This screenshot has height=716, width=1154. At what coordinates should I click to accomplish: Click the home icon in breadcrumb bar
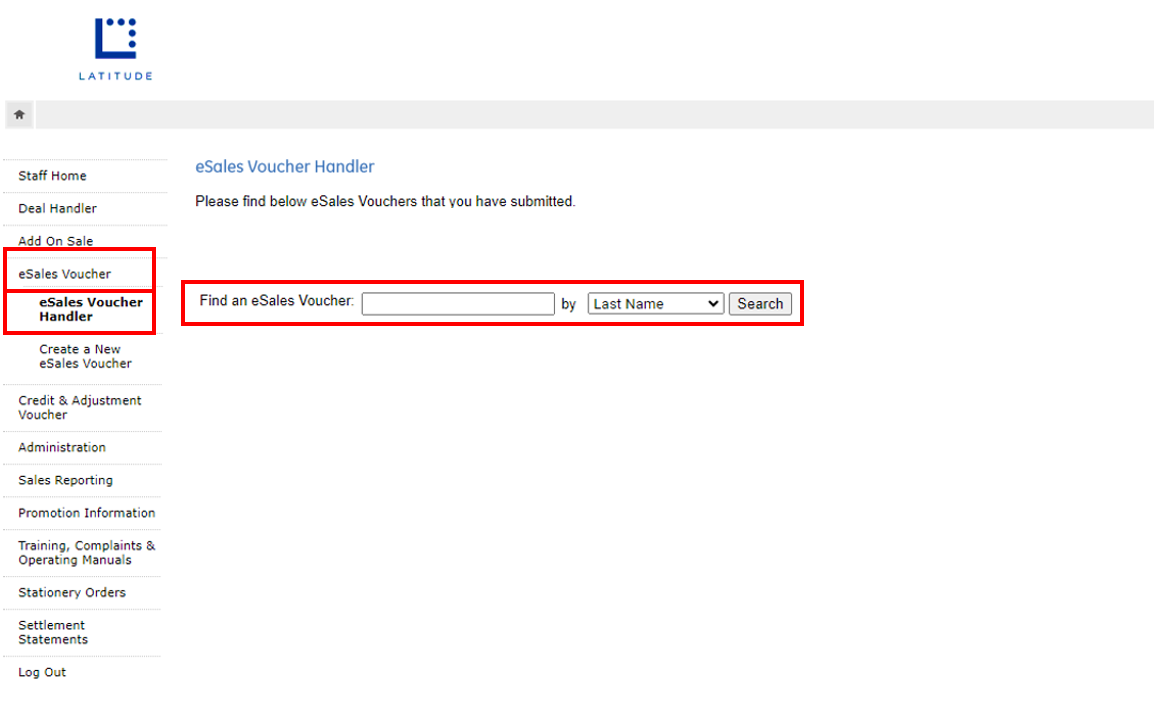(19, 115)
